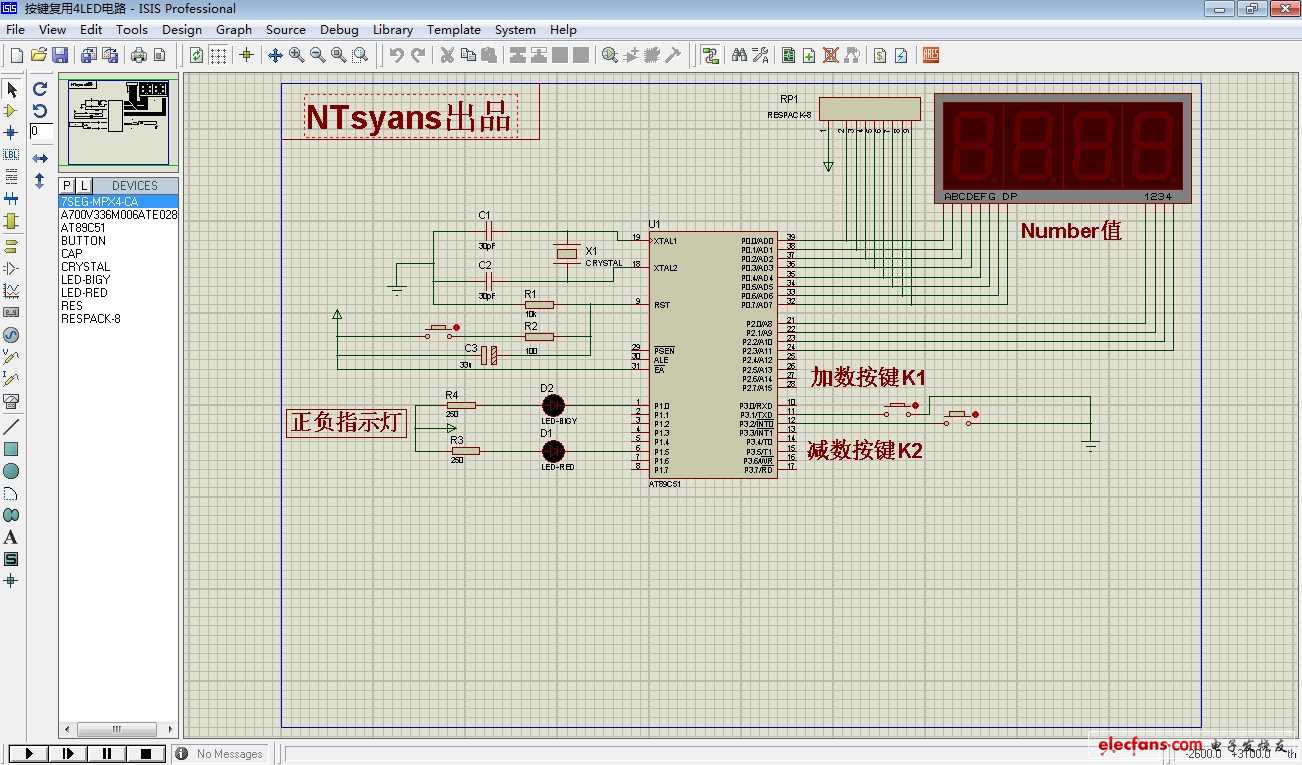
Task: Select the 2D line drawing tool
Action: [x=11, y=427]
